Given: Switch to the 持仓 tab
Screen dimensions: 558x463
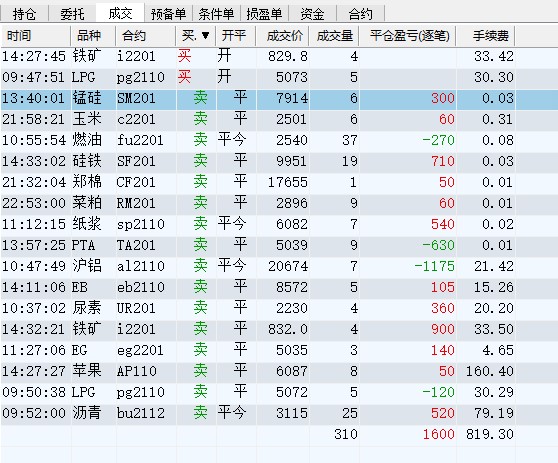Looking at the screenshot, I should click(24, 14).
